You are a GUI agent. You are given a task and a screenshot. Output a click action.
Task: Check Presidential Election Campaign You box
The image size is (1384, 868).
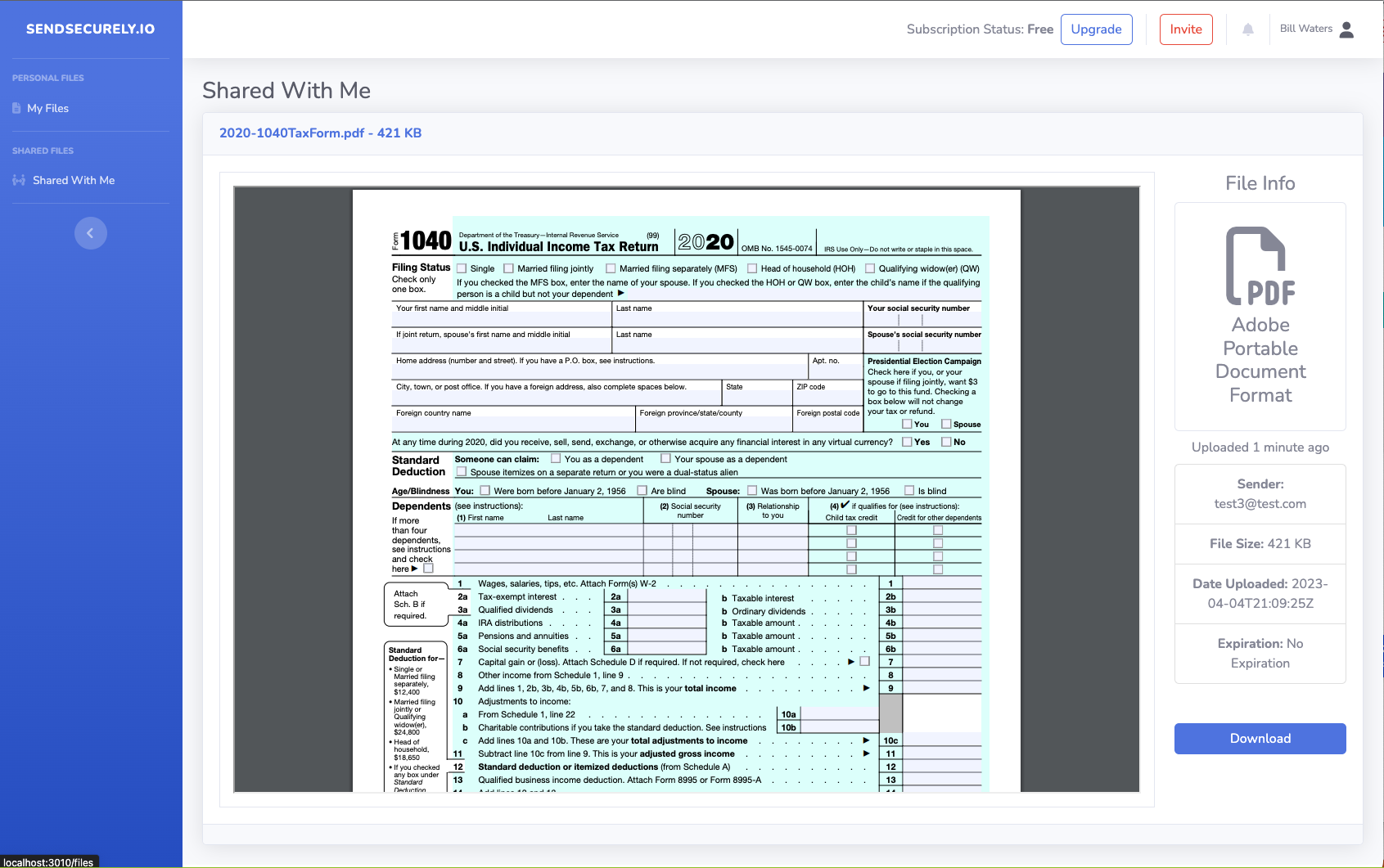907,424
